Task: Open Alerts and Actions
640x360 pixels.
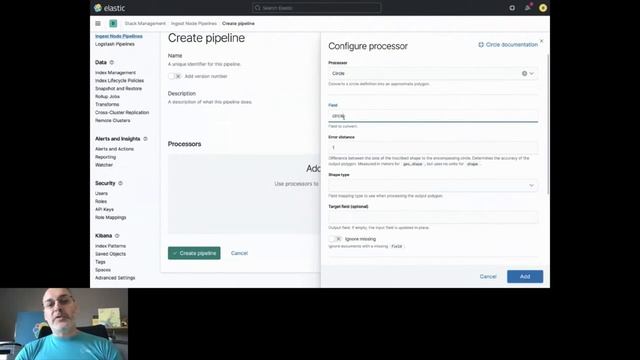Action: point(114,149)
